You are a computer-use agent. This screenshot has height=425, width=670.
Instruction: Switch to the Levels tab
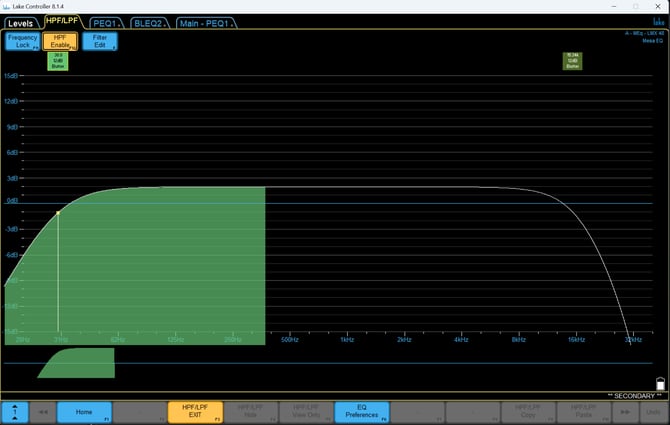point(20,22)
